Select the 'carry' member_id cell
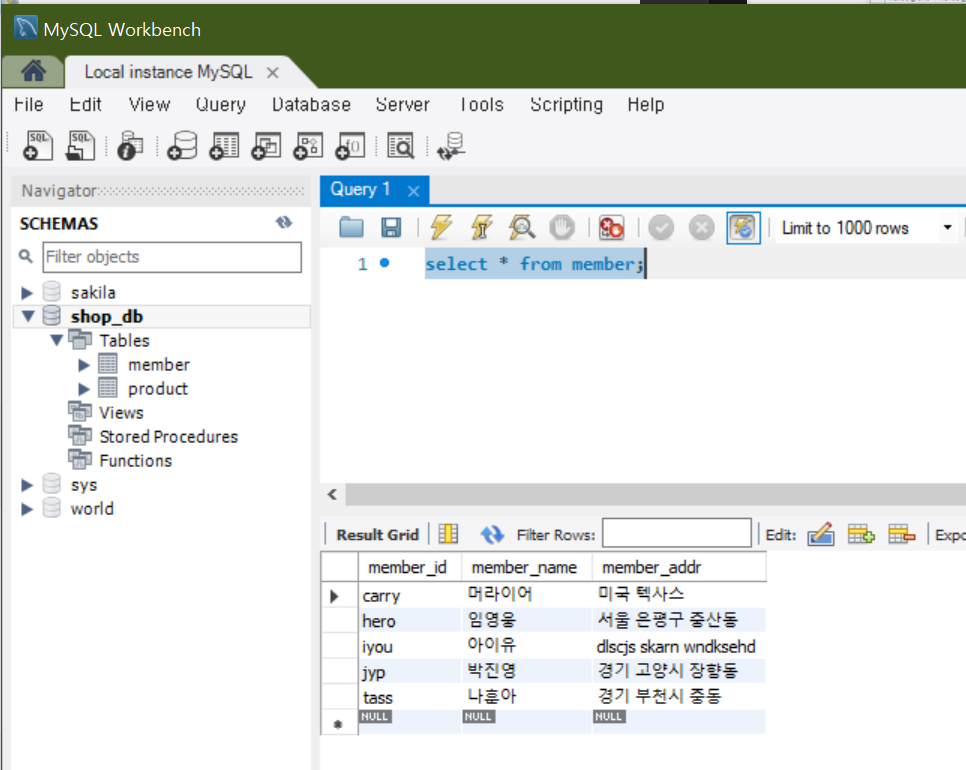The image size is (966, 770). pyautogui.click(x=409, y=596)
